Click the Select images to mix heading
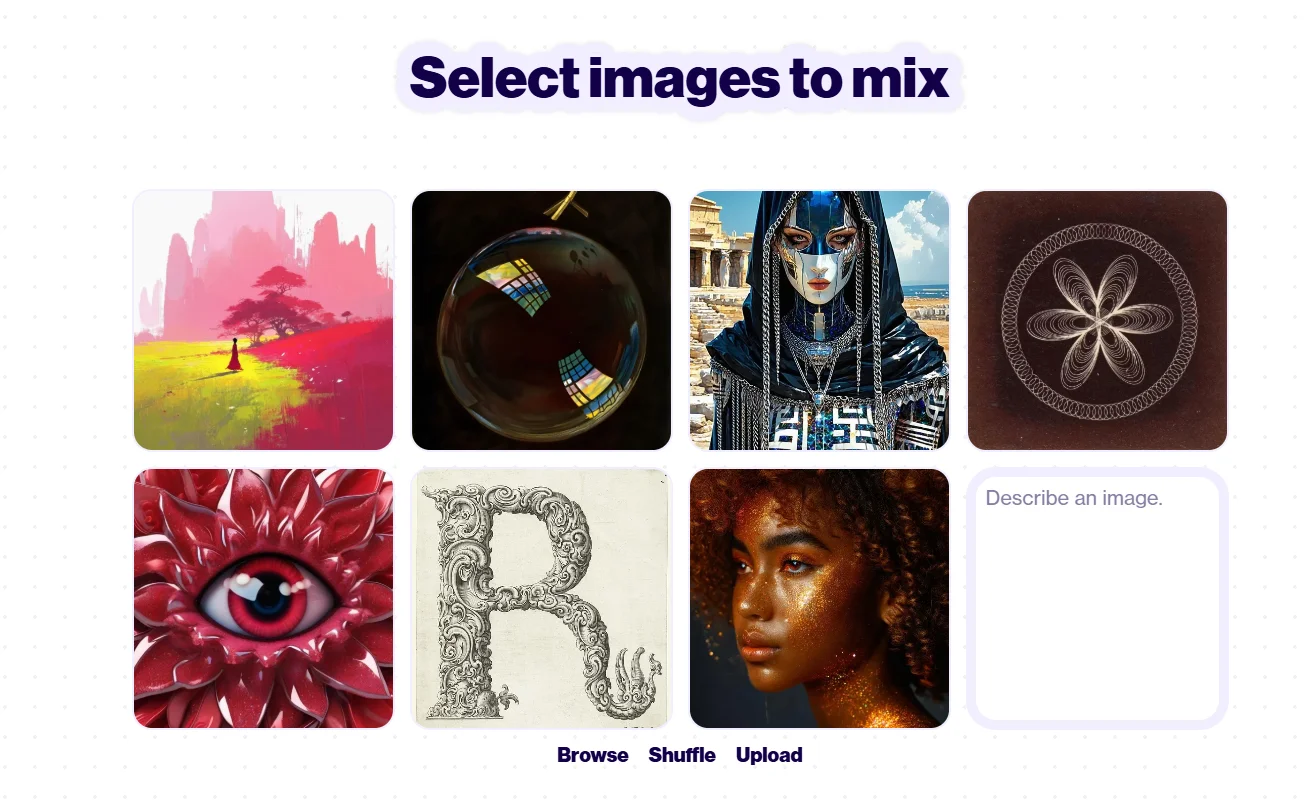The height and width of the screenshot is (801, 1306). pyautogui.click(x=679, y=78)
